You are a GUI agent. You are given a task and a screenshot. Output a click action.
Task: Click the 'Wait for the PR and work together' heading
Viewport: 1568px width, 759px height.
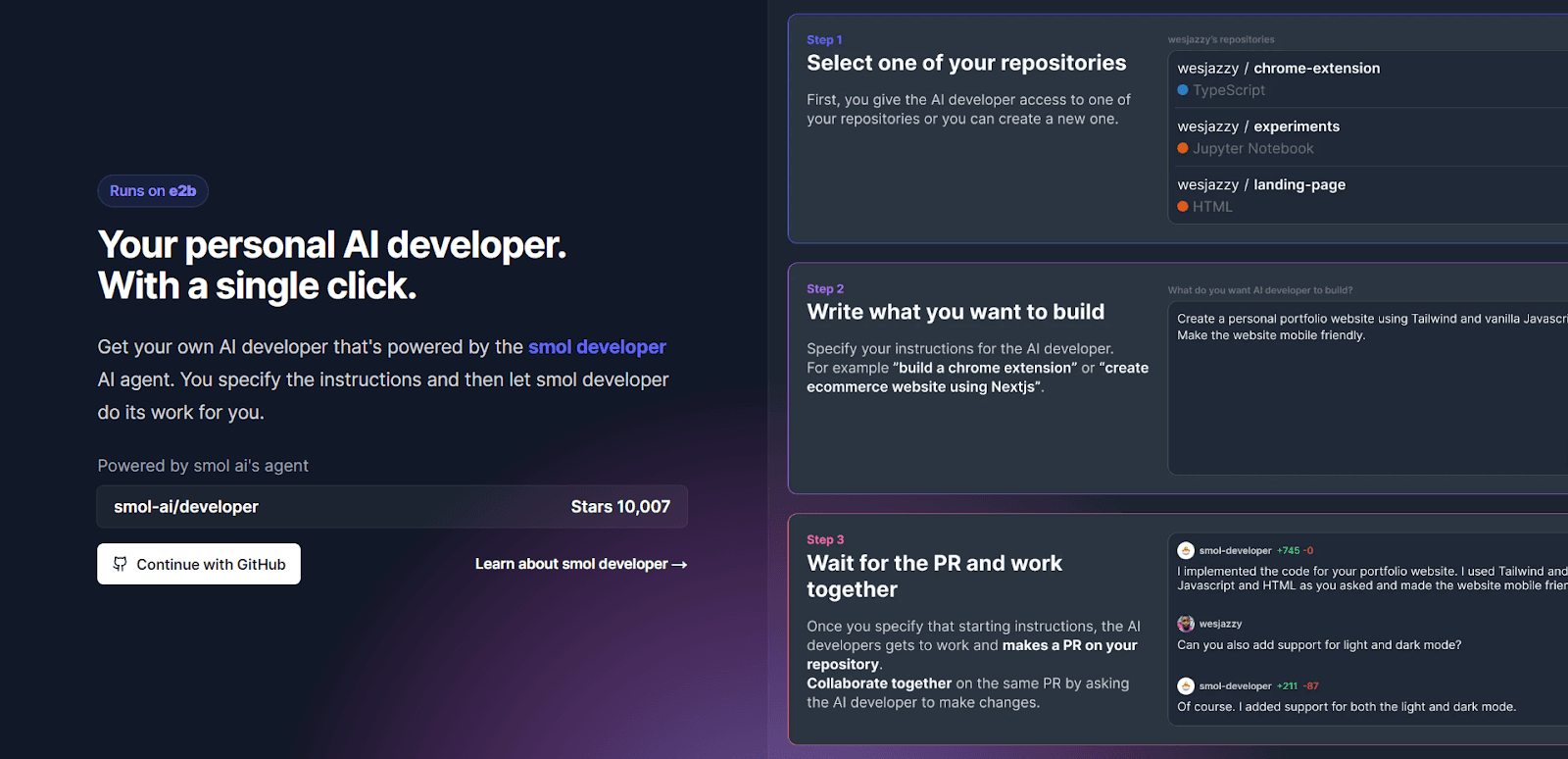pos(934,577)
